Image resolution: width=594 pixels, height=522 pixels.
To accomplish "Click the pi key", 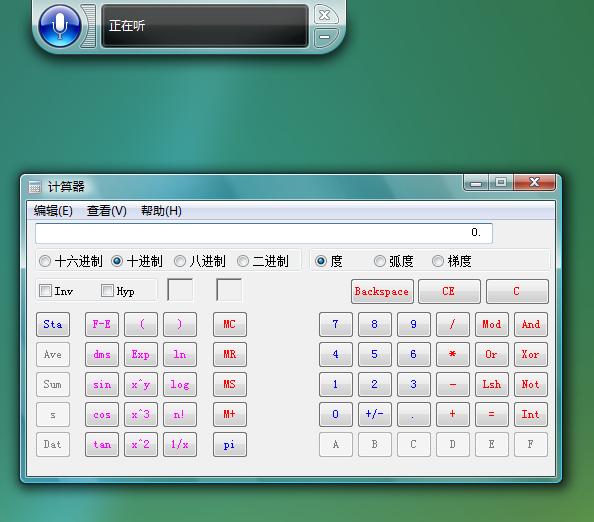I will point(230,444).
